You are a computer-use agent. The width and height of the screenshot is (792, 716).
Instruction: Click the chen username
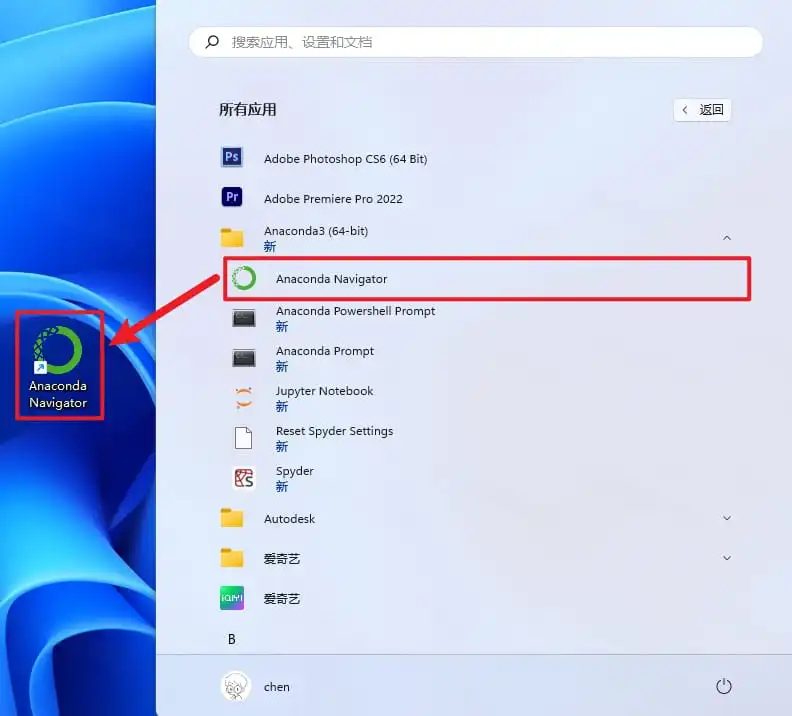(x=277, y=687)
